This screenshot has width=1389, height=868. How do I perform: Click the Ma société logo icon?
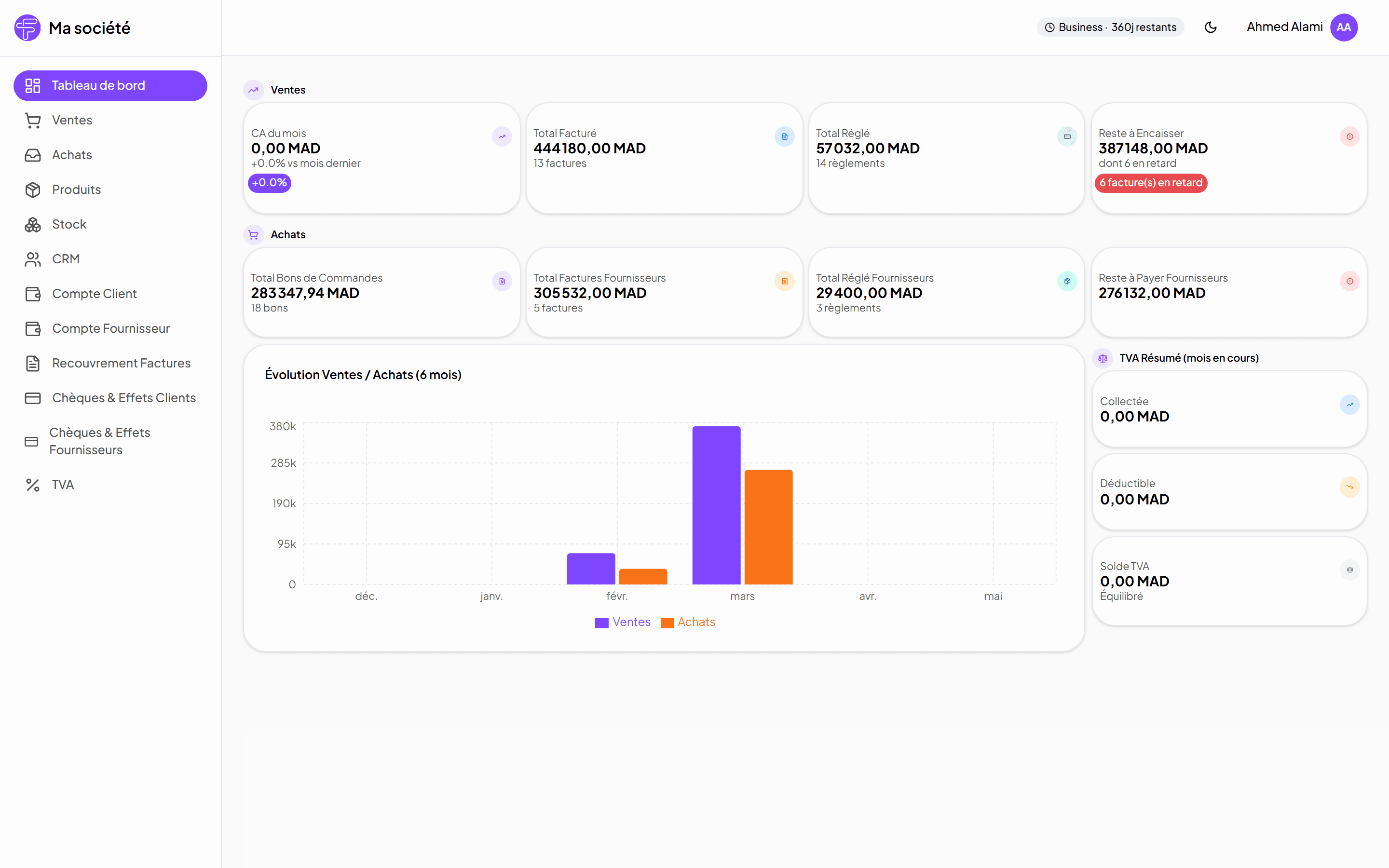point(27,27)
